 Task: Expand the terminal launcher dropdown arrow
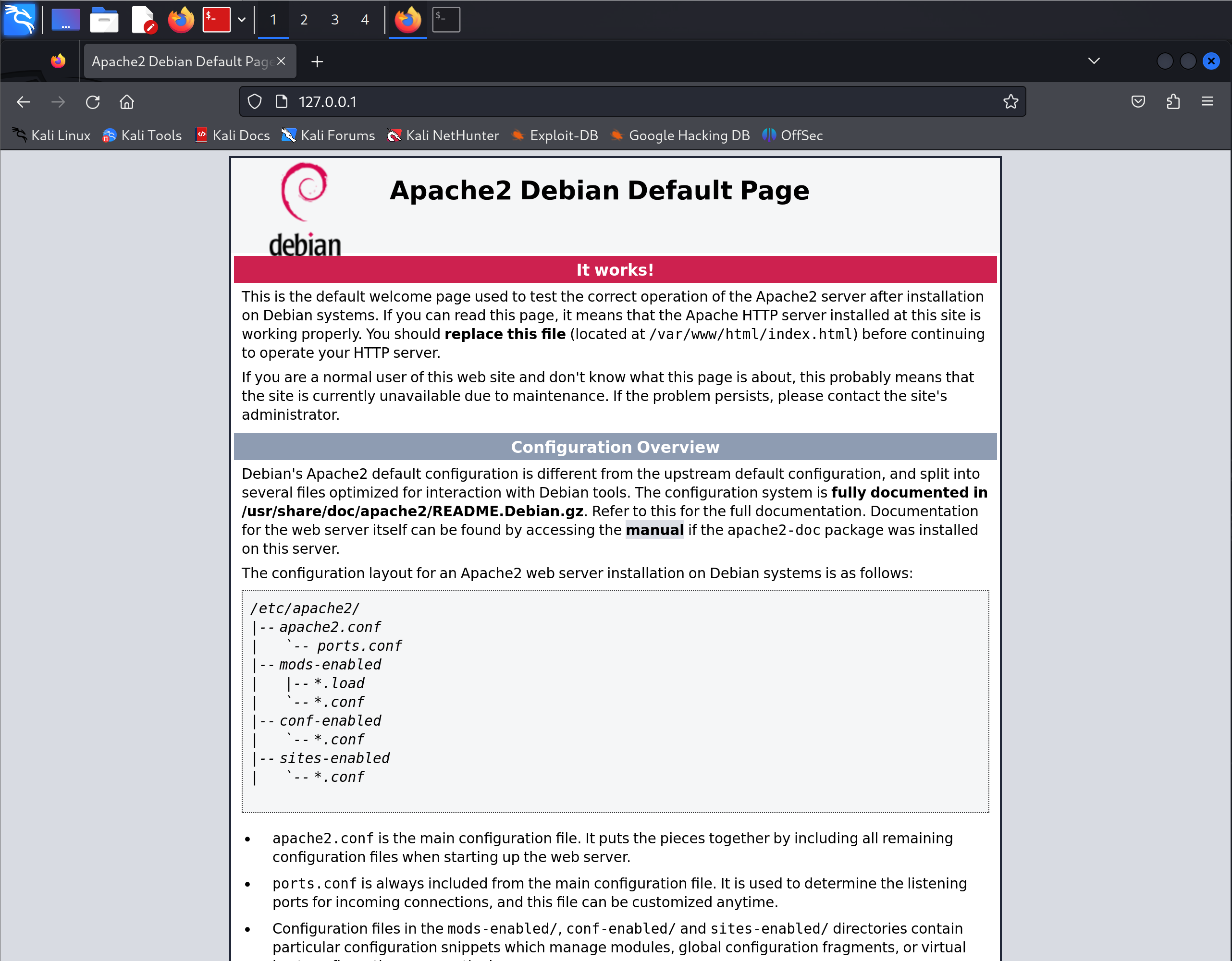[241, 20]
